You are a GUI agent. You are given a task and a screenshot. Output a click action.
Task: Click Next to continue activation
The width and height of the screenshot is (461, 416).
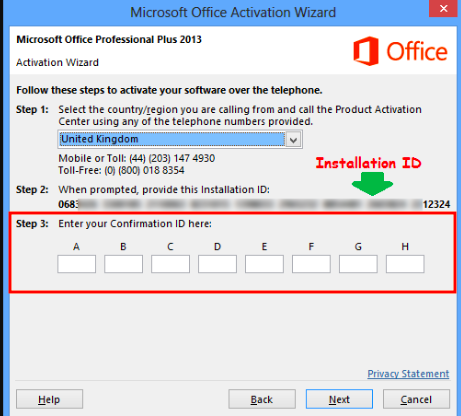coord(339,399)
